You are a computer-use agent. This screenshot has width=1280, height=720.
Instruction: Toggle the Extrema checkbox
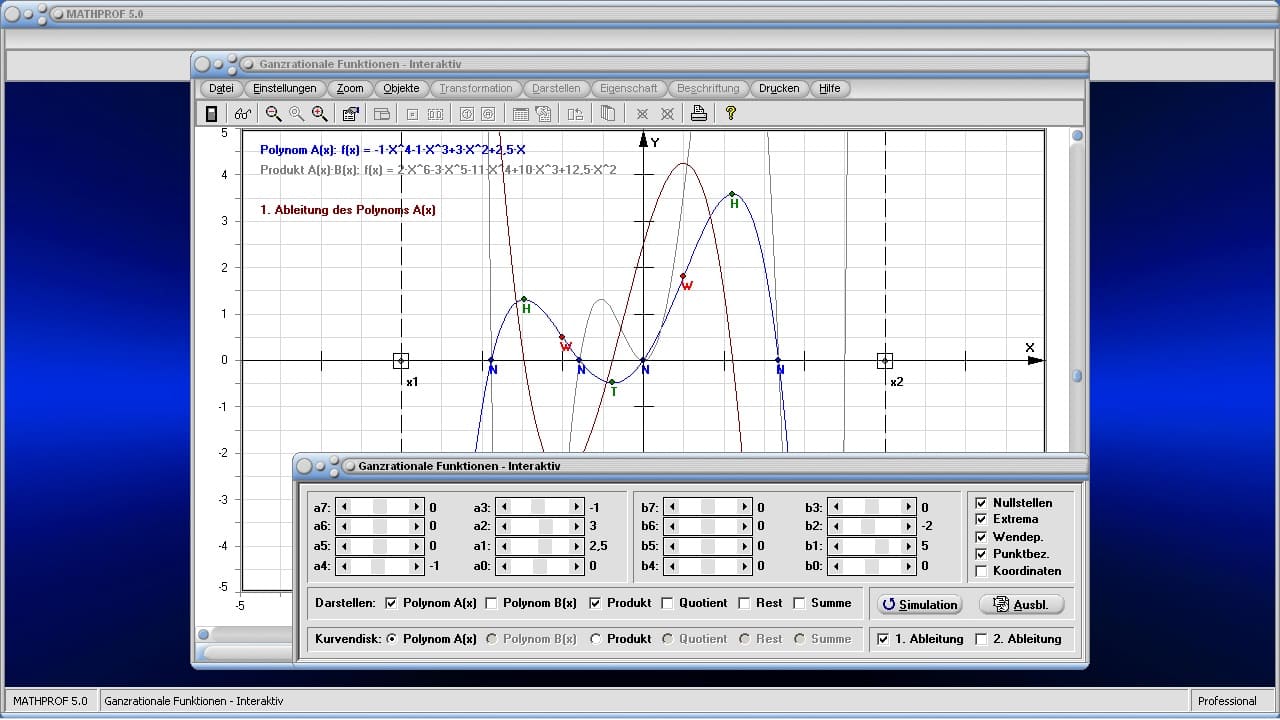981,519
